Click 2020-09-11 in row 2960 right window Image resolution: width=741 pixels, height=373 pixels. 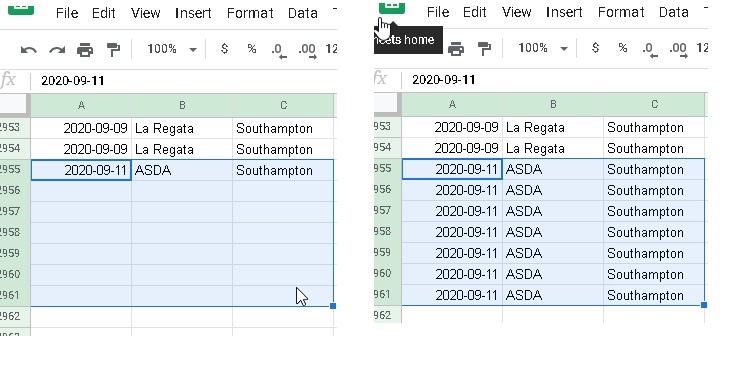pos(452,274)
